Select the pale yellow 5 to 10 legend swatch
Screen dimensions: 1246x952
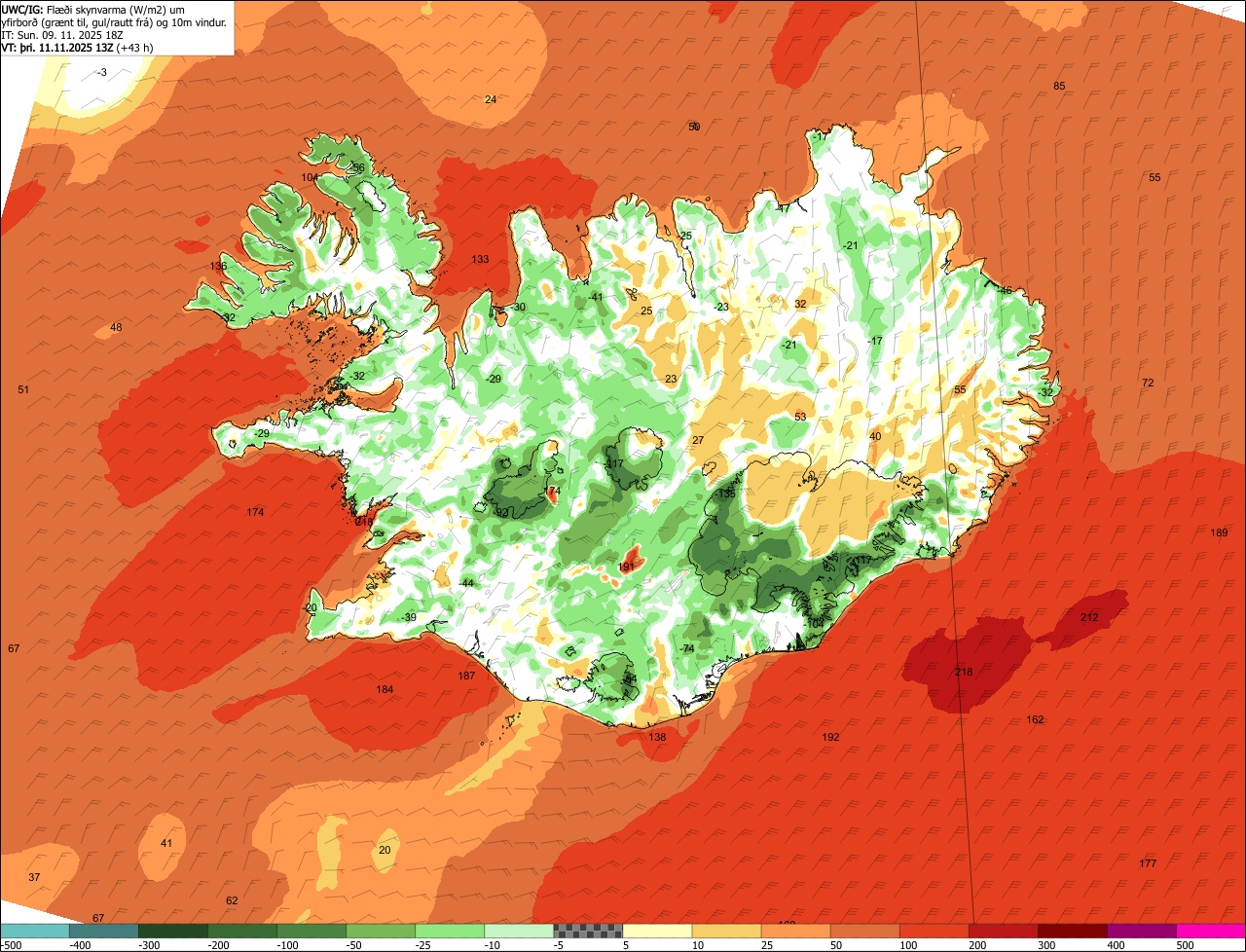[657, 931]
